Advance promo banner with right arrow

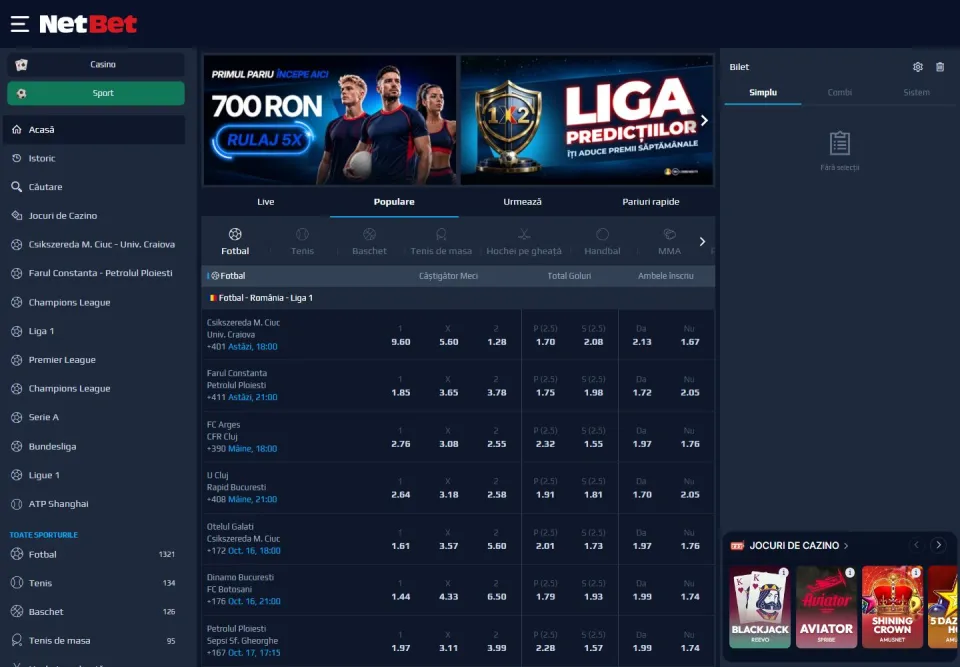click(705, 121)
